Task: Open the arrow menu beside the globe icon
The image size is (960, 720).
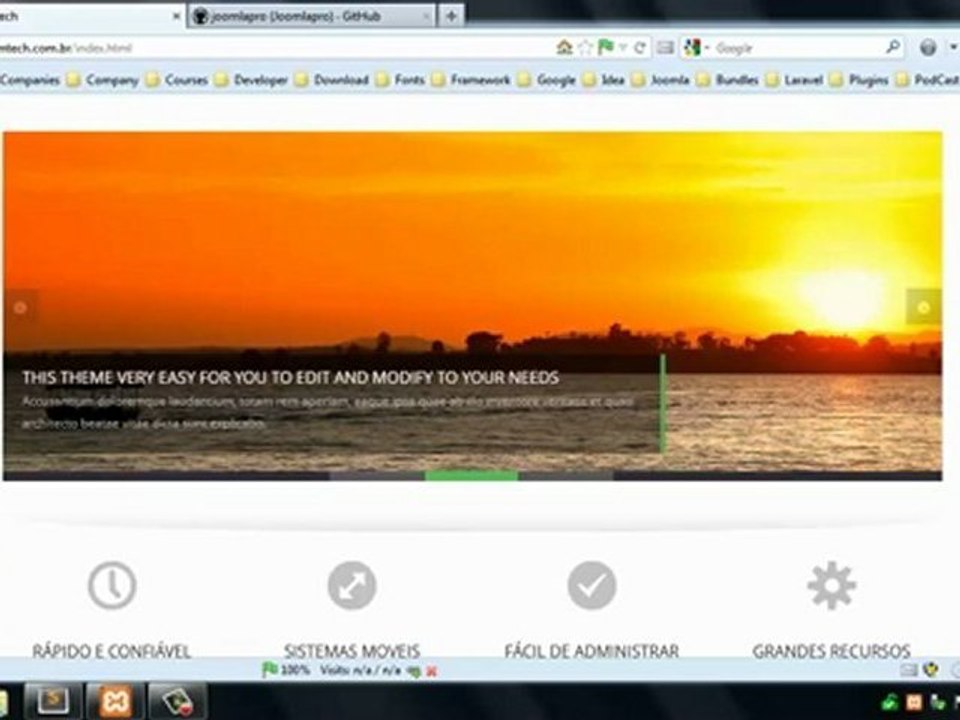Action: pyautogui.click(x=953, y=48)
